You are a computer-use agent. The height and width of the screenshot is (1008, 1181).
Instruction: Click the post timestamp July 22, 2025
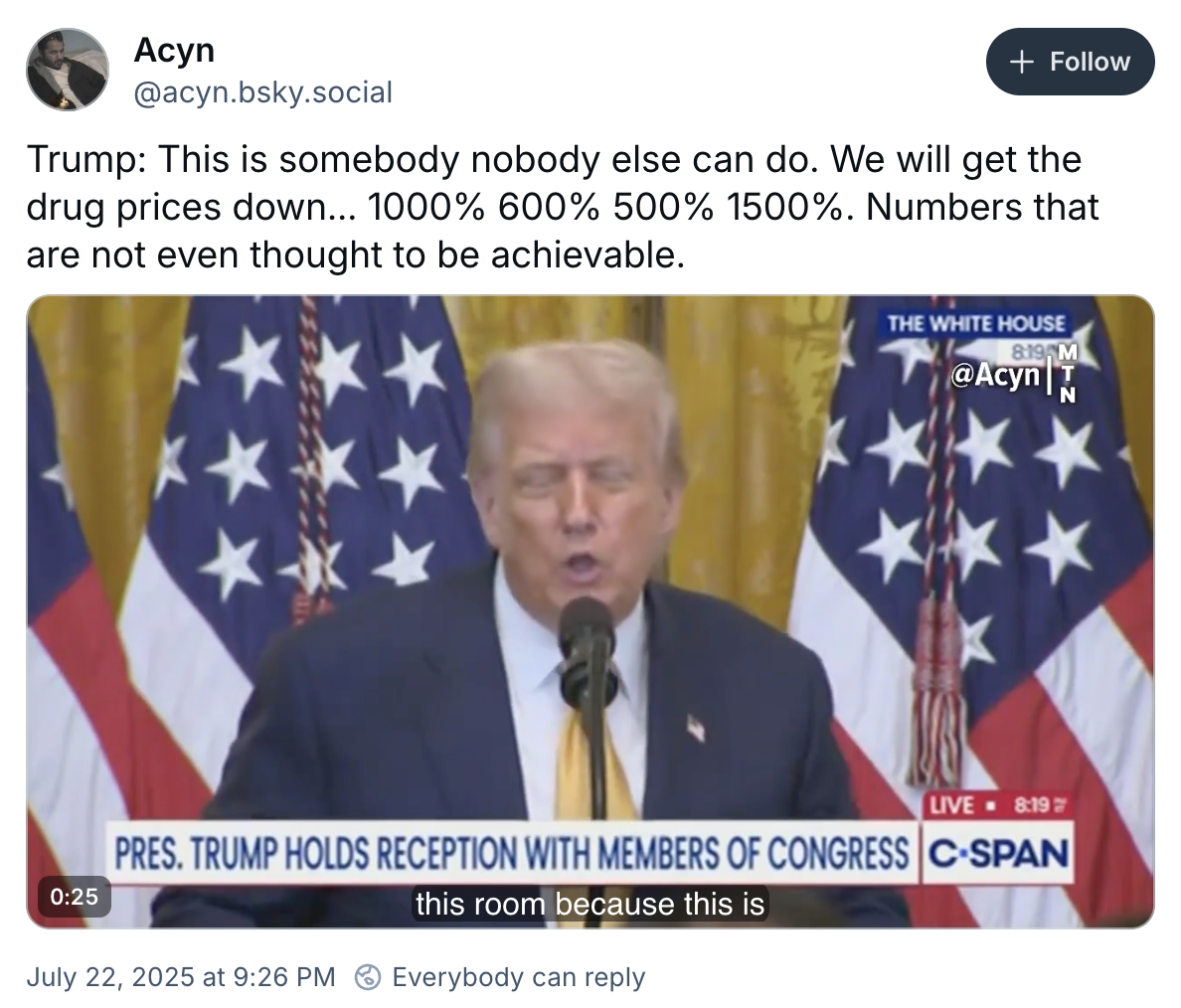(181, 977)
